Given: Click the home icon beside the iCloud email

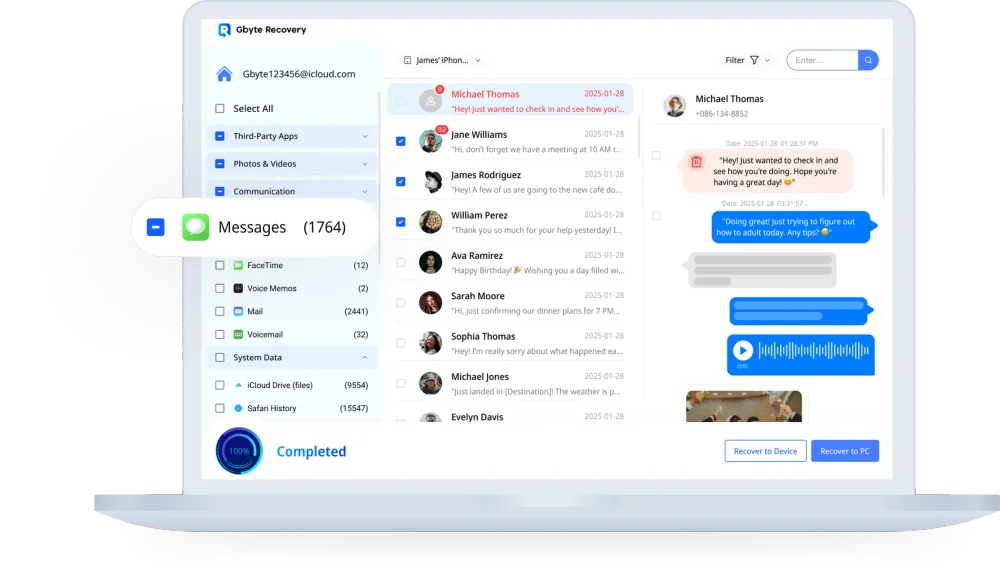Looking at the screenshot, I should pos(224,74).
